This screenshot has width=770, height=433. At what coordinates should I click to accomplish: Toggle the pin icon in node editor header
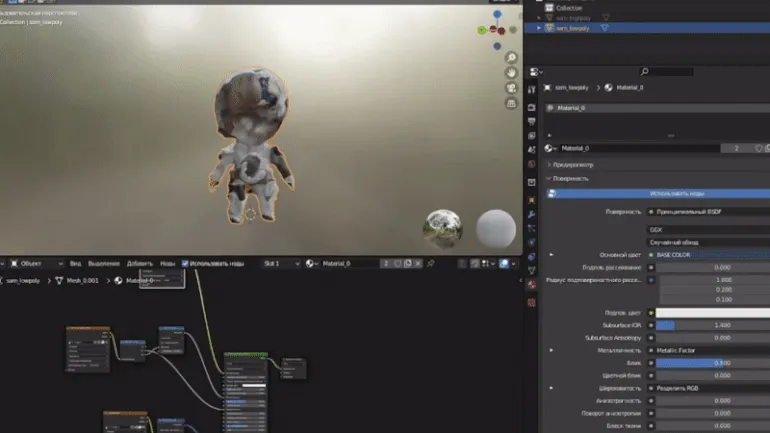click(x=431, y=263)
